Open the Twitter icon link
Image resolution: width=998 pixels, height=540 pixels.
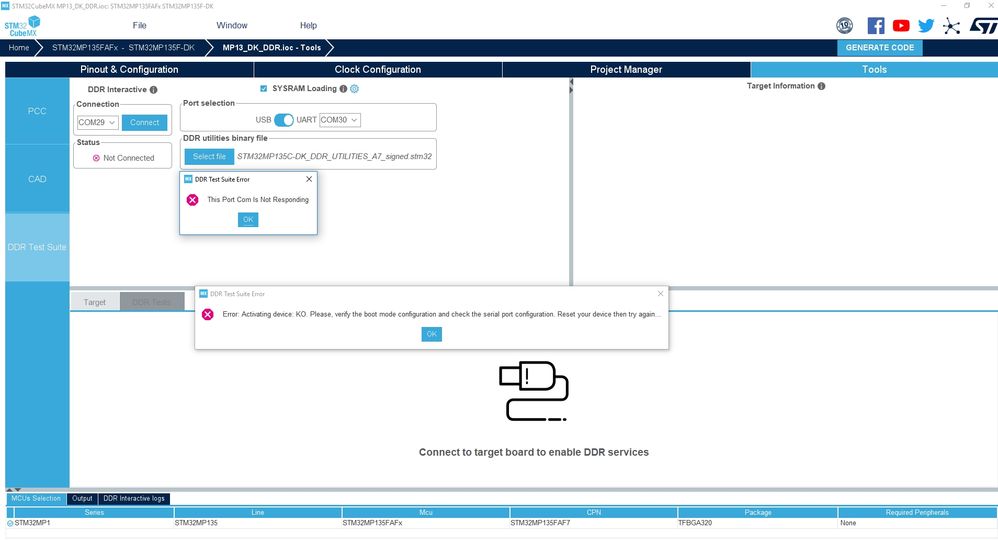tap(926, 25)
